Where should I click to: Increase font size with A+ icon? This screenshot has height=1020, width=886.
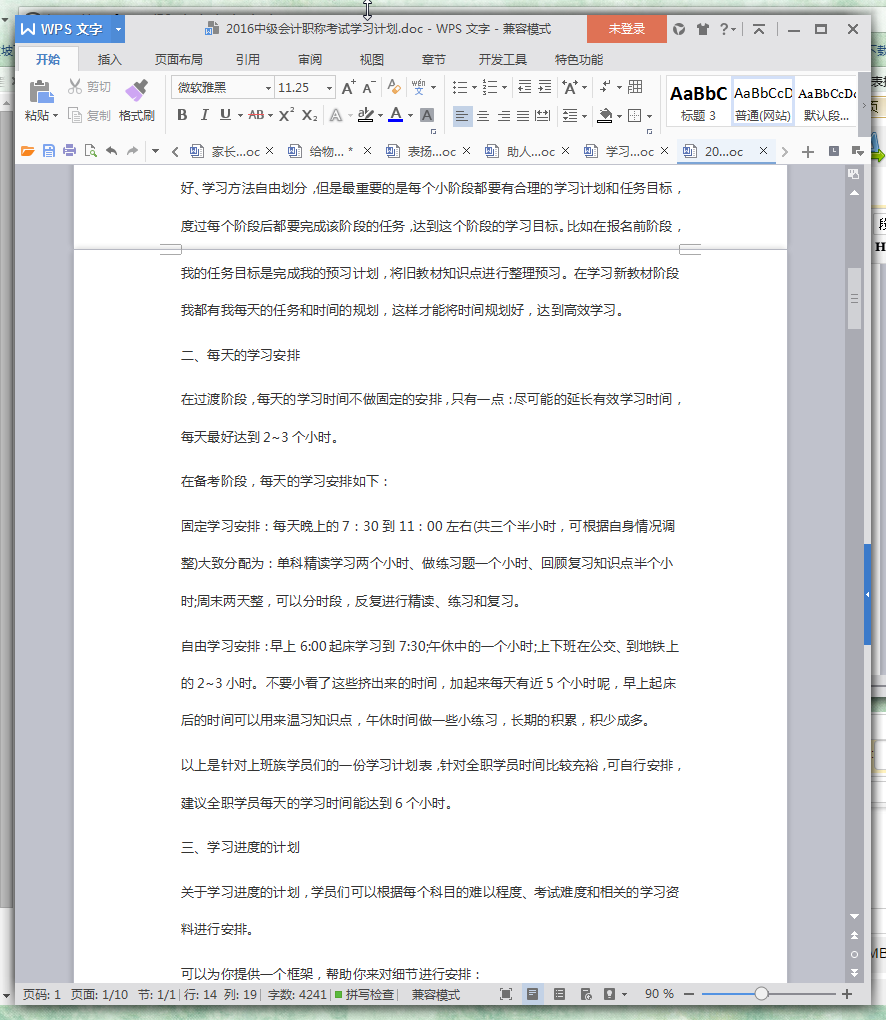349,87
